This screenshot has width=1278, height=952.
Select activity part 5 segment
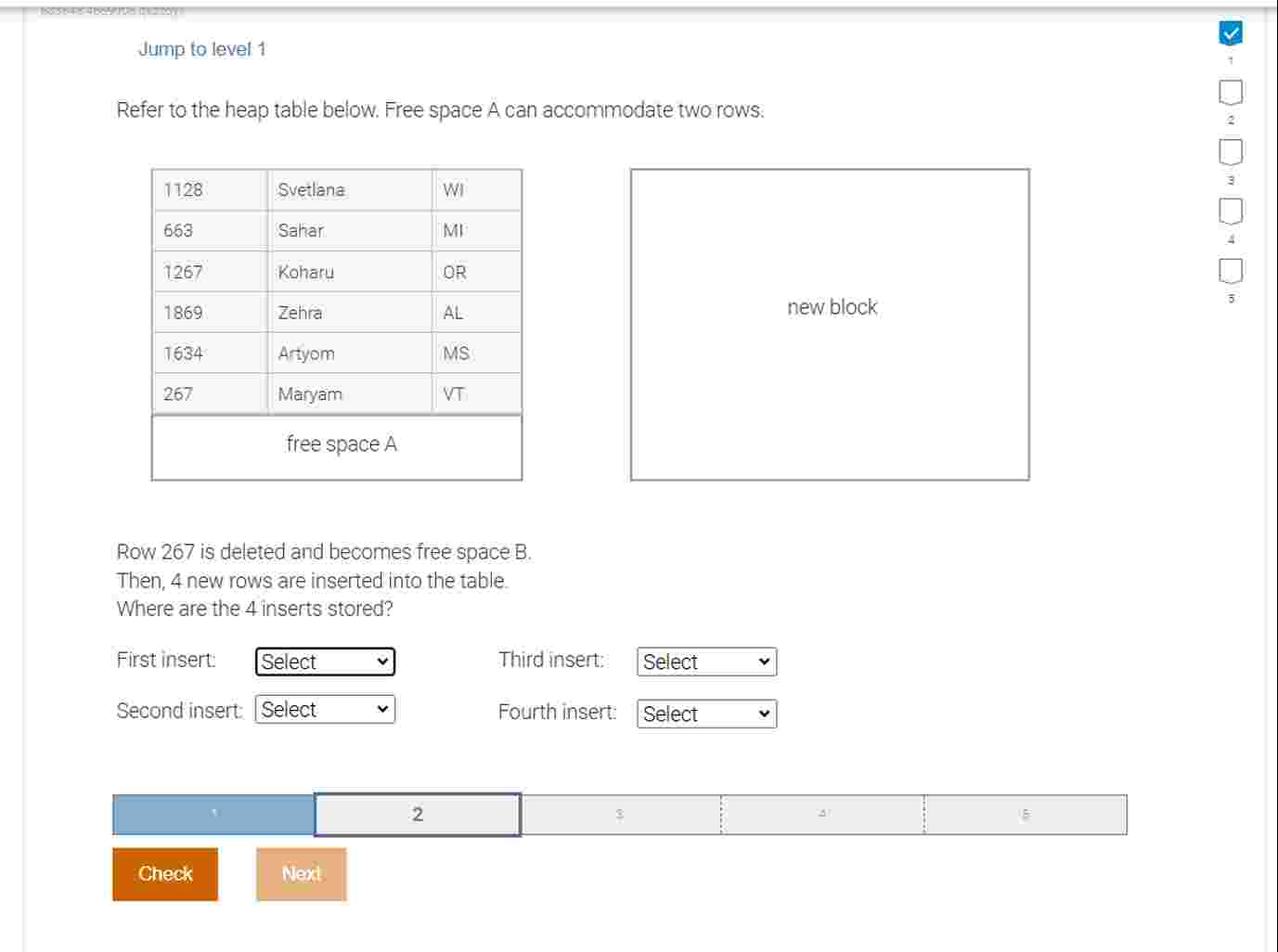click(1025, 815)
